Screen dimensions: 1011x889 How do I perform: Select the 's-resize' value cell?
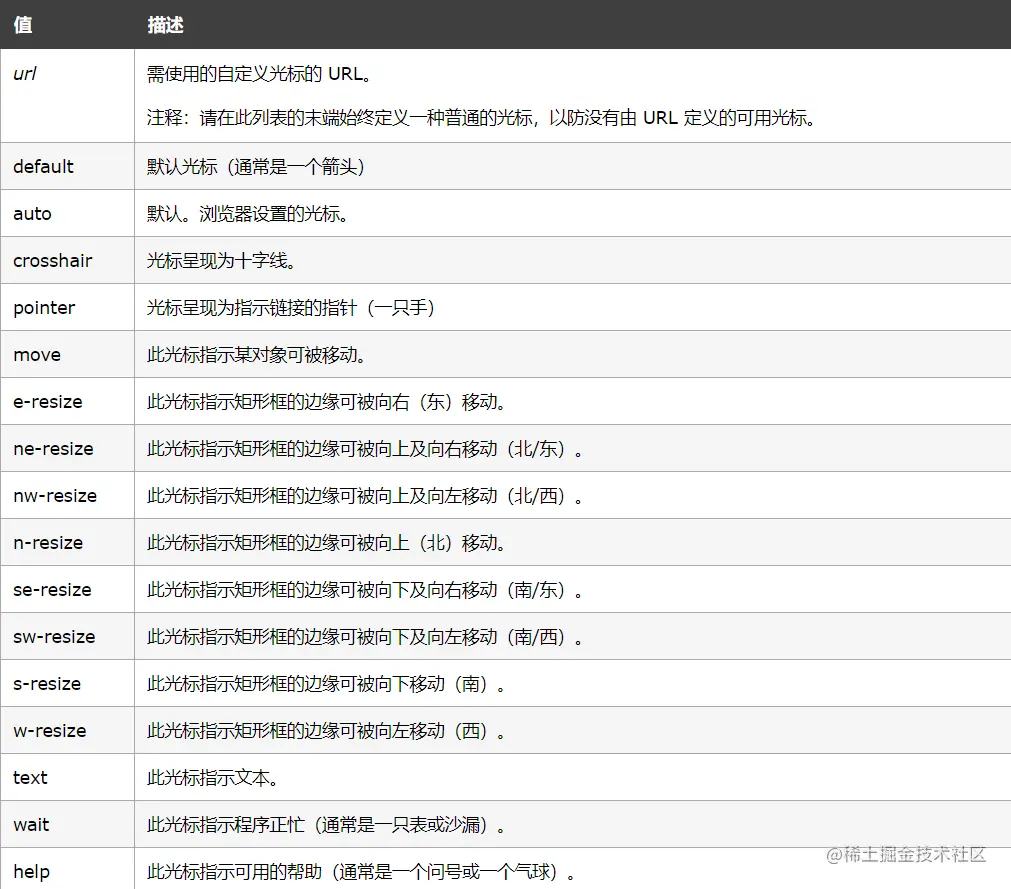point(67,684)
